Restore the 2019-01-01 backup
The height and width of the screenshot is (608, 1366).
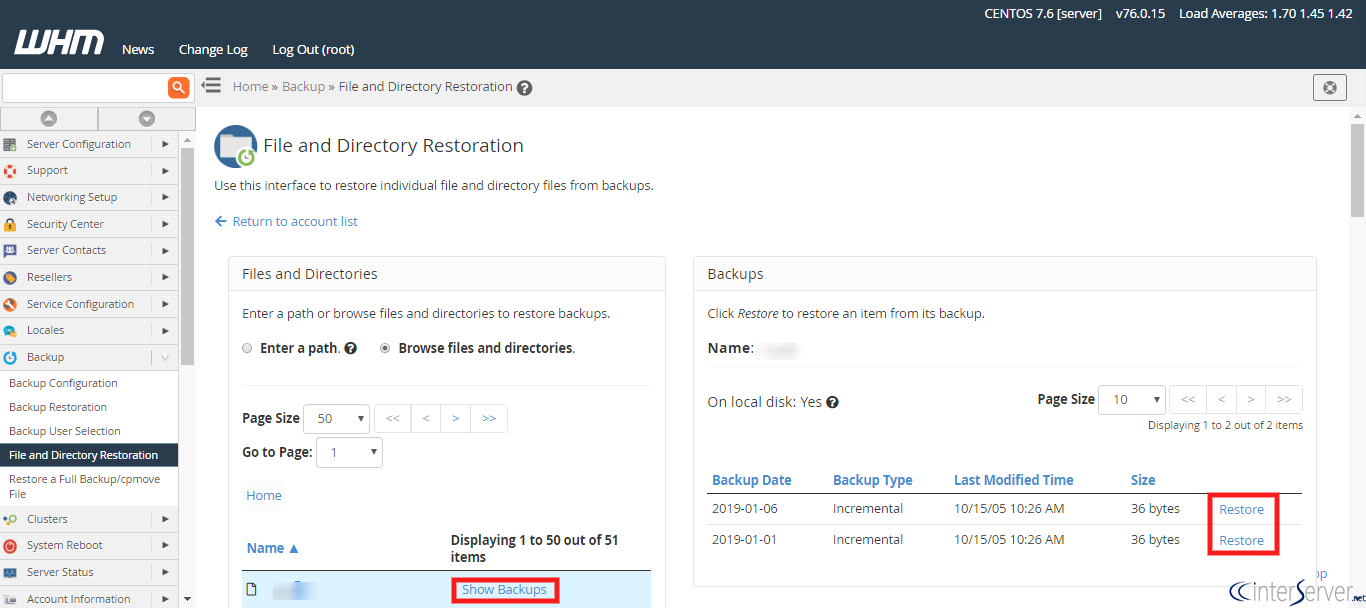[x=1241, y=541]
